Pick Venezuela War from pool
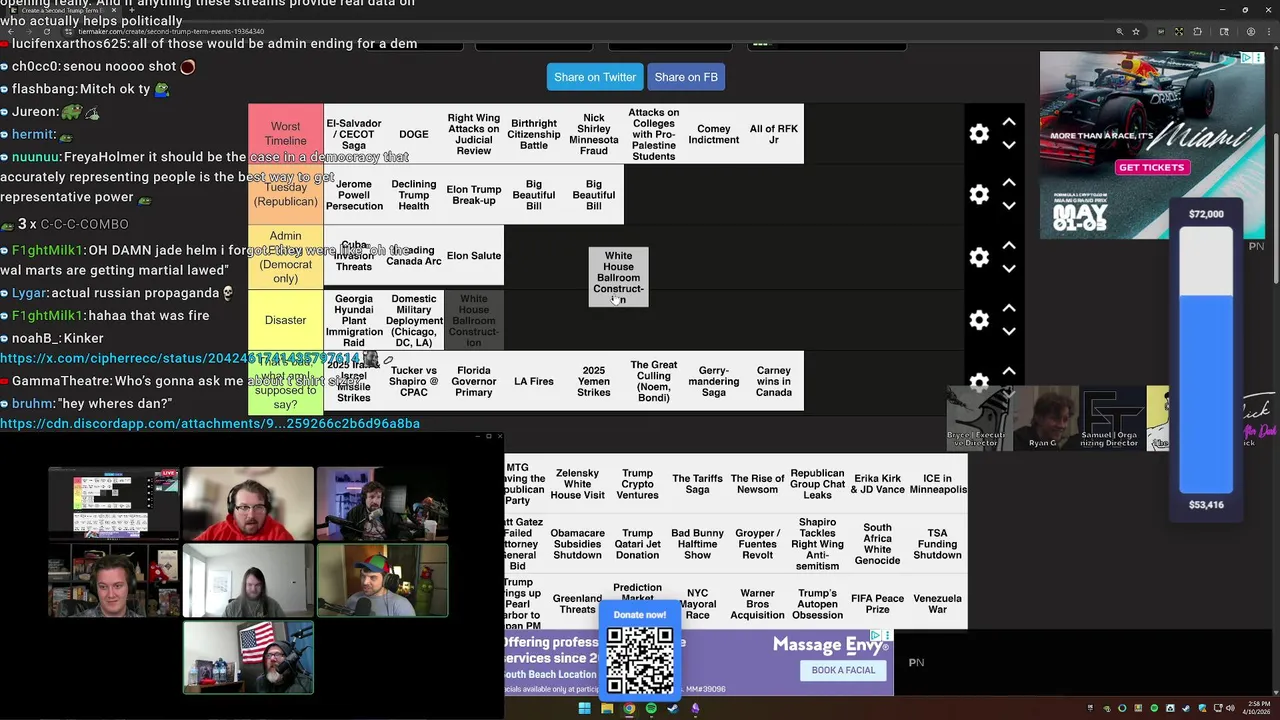This screenshot has height=720, width=1280. tap(937, 604)
